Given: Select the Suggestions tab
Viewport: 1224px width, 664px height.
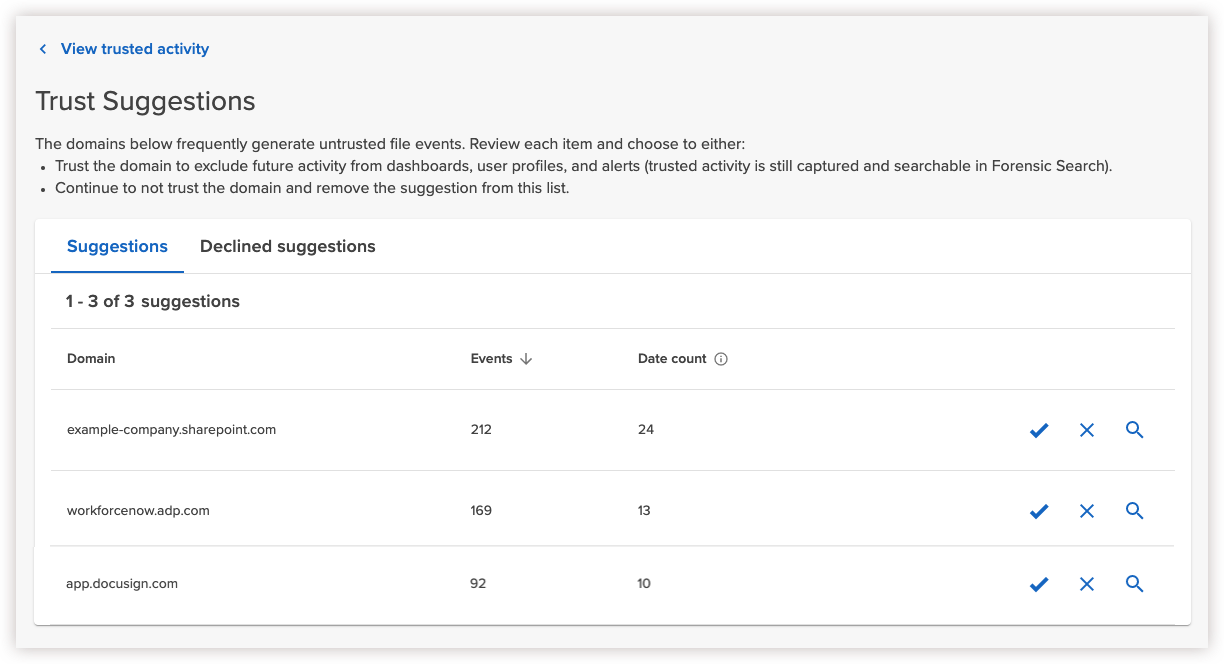Looking at the screenshot, I should [x=117, y=246].
